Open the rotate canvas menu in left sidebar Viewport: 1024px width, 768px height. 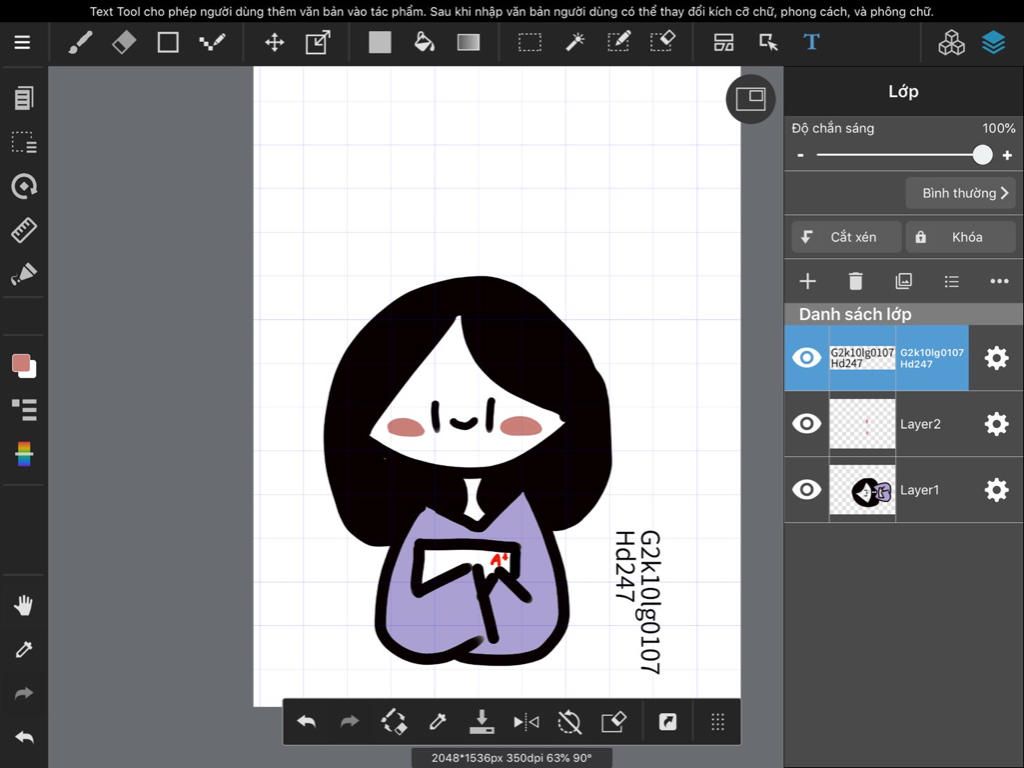tap(24, 186)
